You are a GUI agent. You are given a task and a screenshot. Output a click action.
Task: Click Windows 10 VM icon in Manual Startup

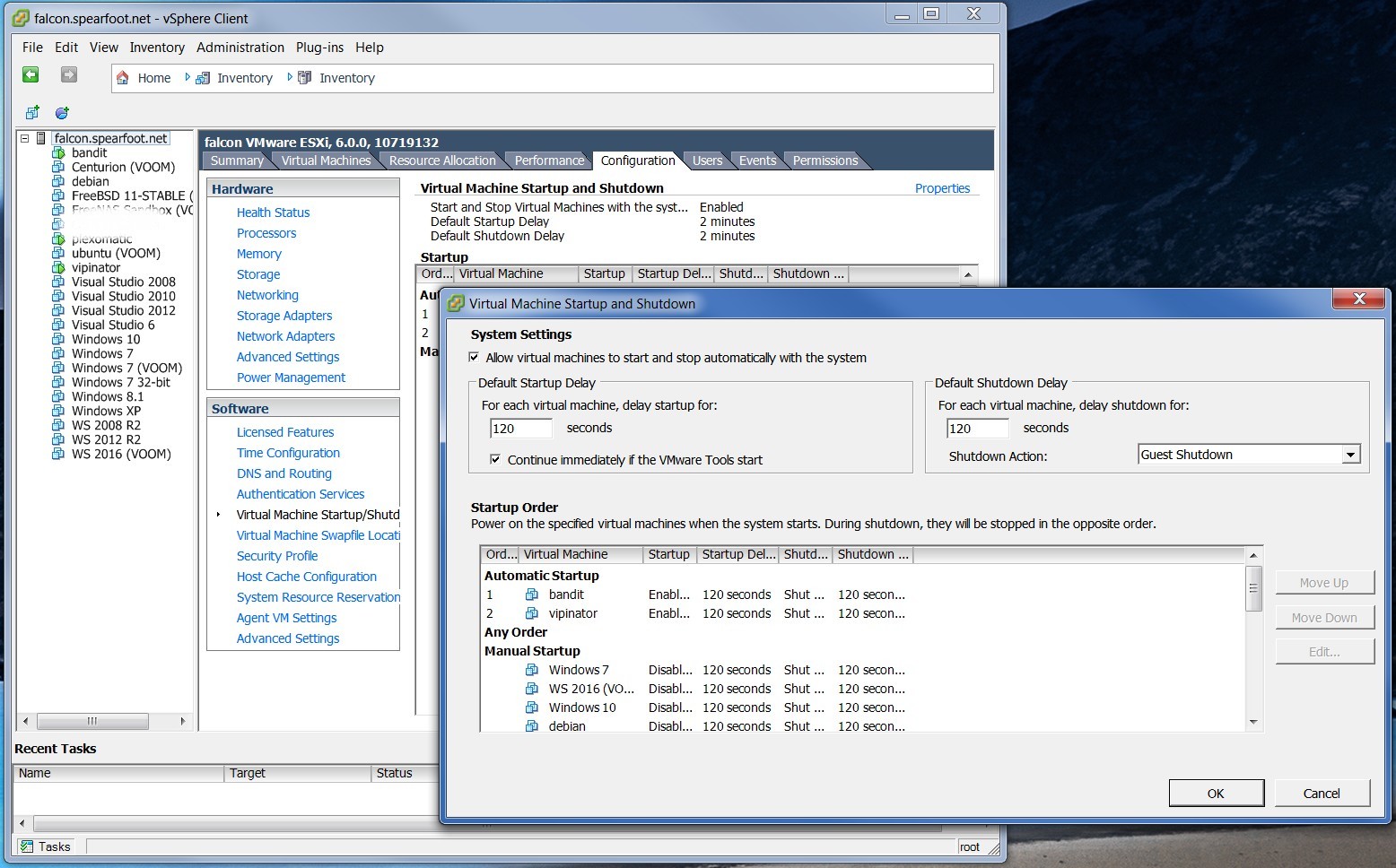click(532, 707)
